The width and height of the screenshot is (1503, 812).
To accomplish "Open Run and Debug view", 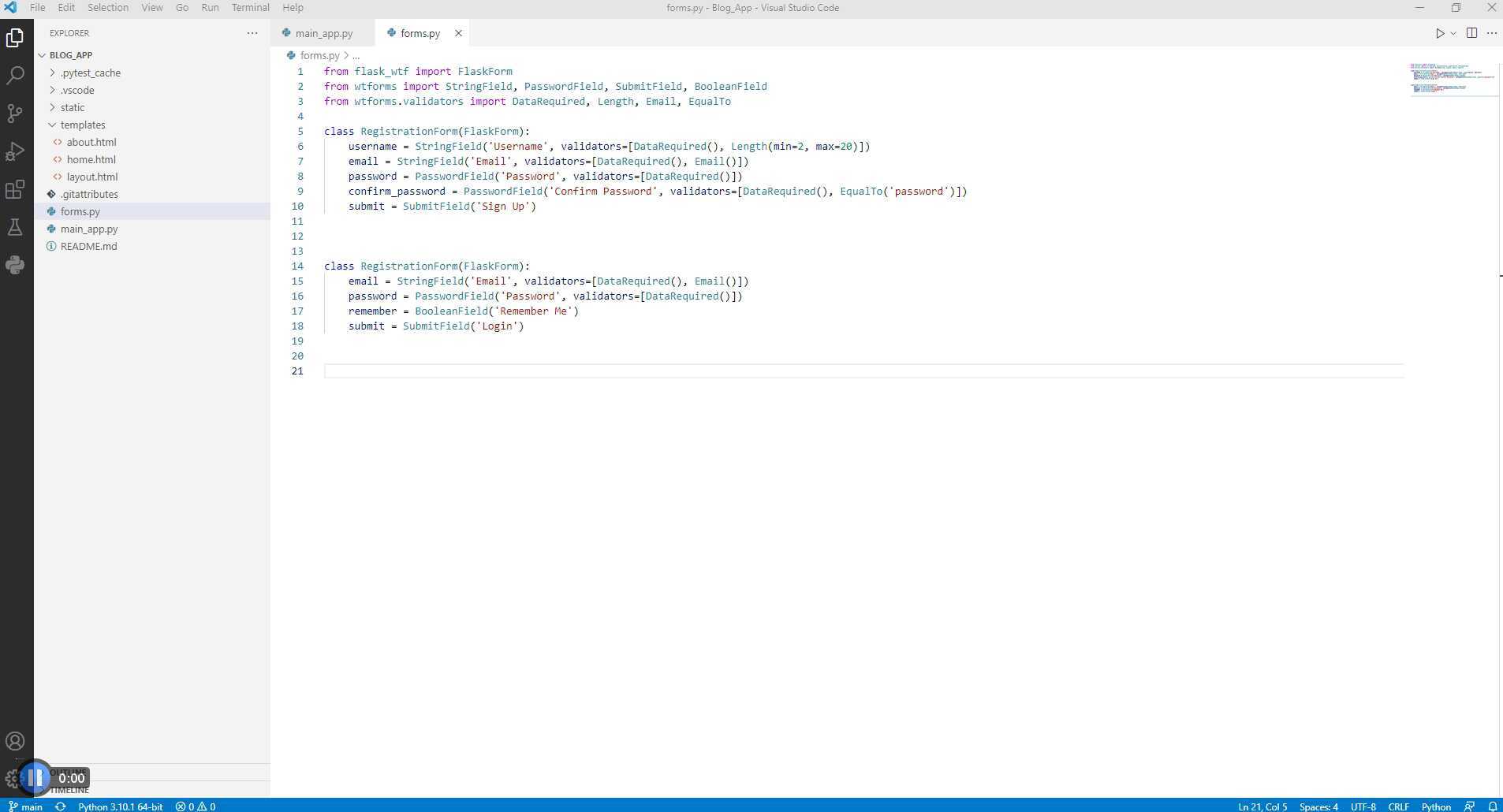I will (x=15, y=151).
